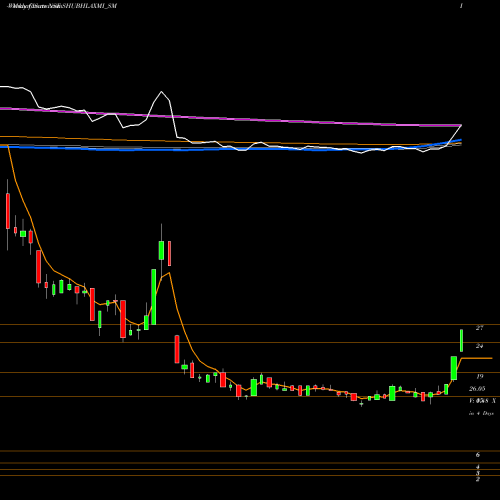
Task: Click the current price 26.05 label
Action: (477, 389)
